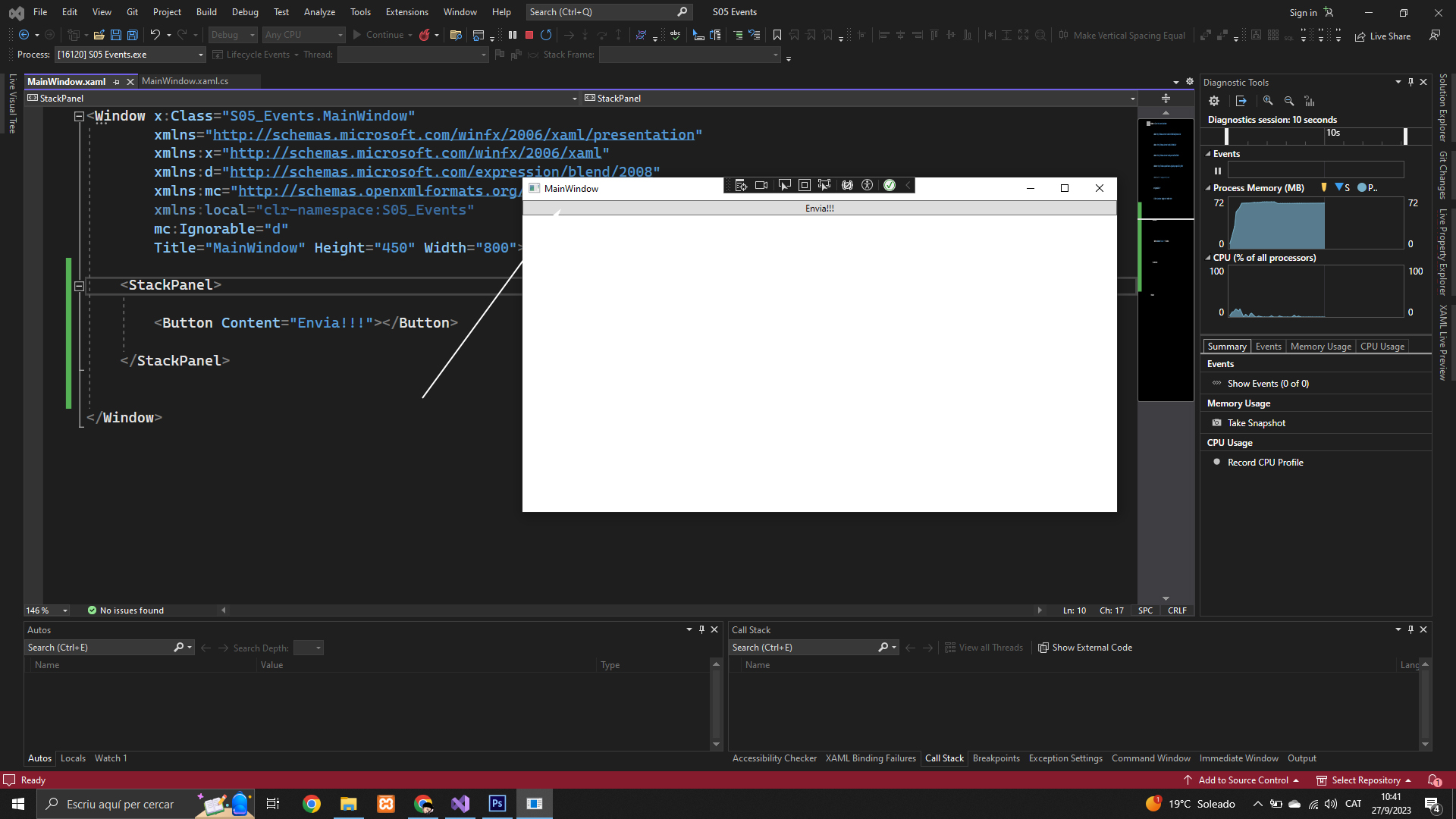Click the Envia!!! button in MainWindow
The width and height of the screenshot is (1456, 819).
(x=819, y=209)
